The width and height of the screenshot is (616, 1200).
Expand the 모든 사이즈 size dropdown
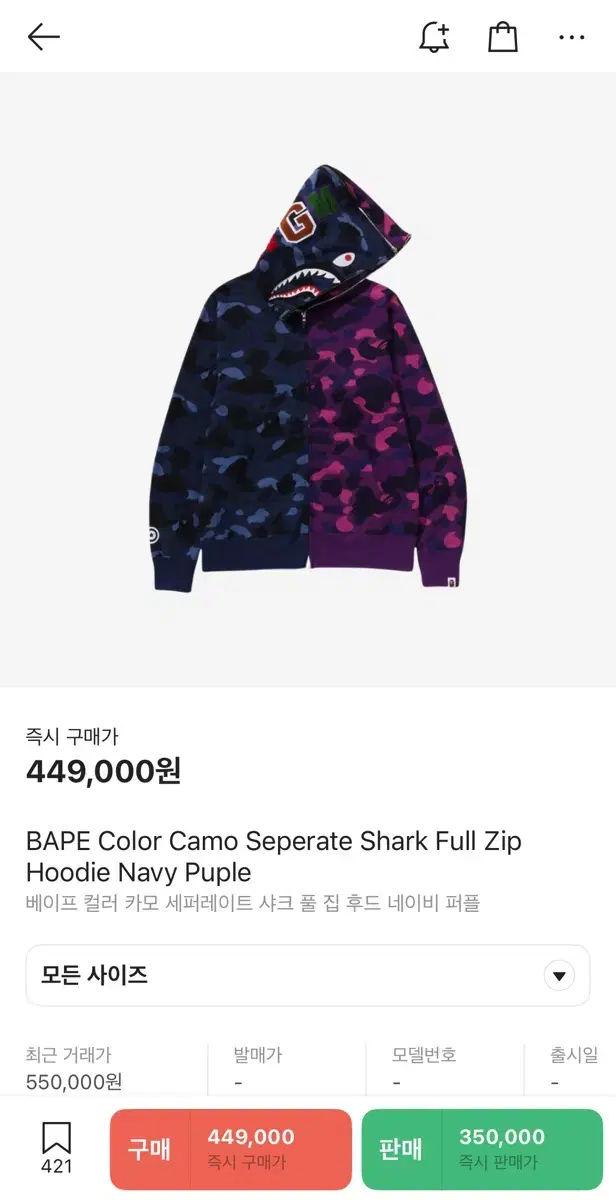coord(308,975)
